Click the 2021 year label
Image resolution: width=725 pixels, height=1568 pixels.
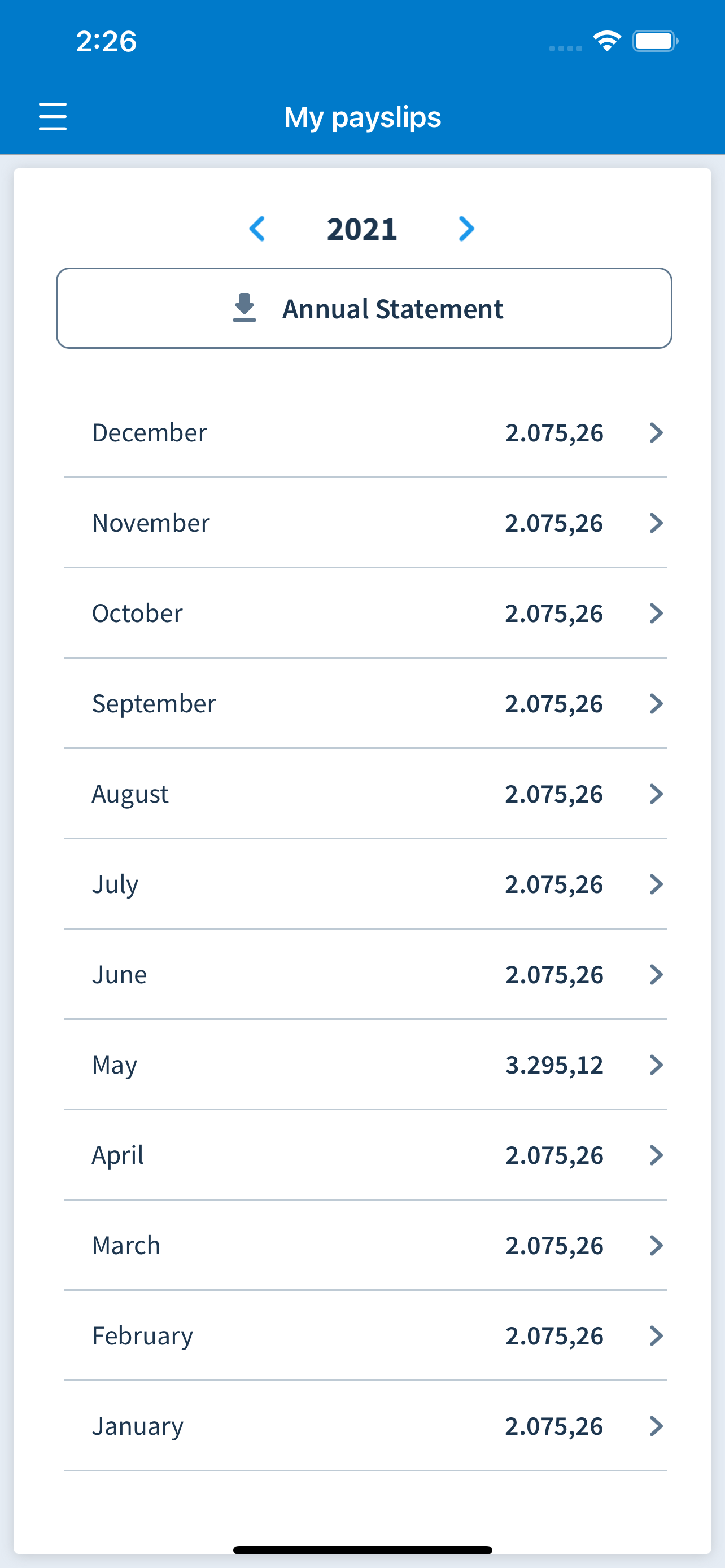(362, 229)
